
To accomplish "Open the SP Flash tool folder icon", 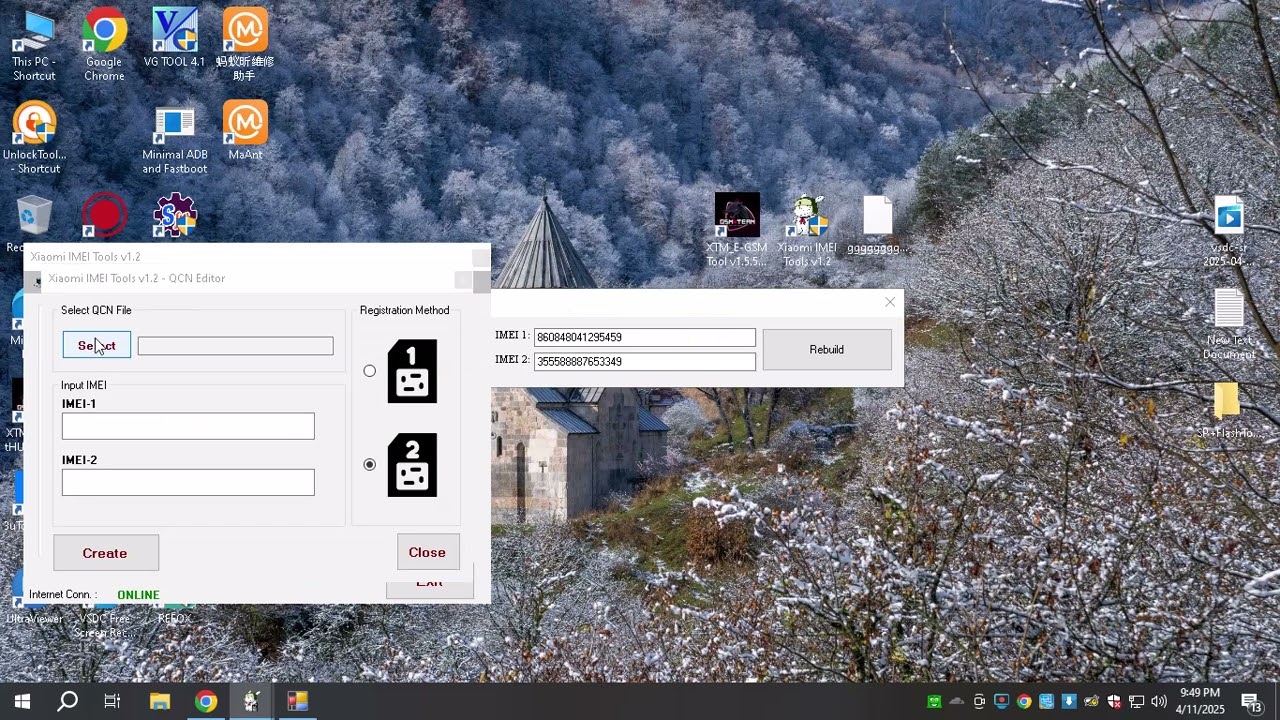I will (1228, 410).
